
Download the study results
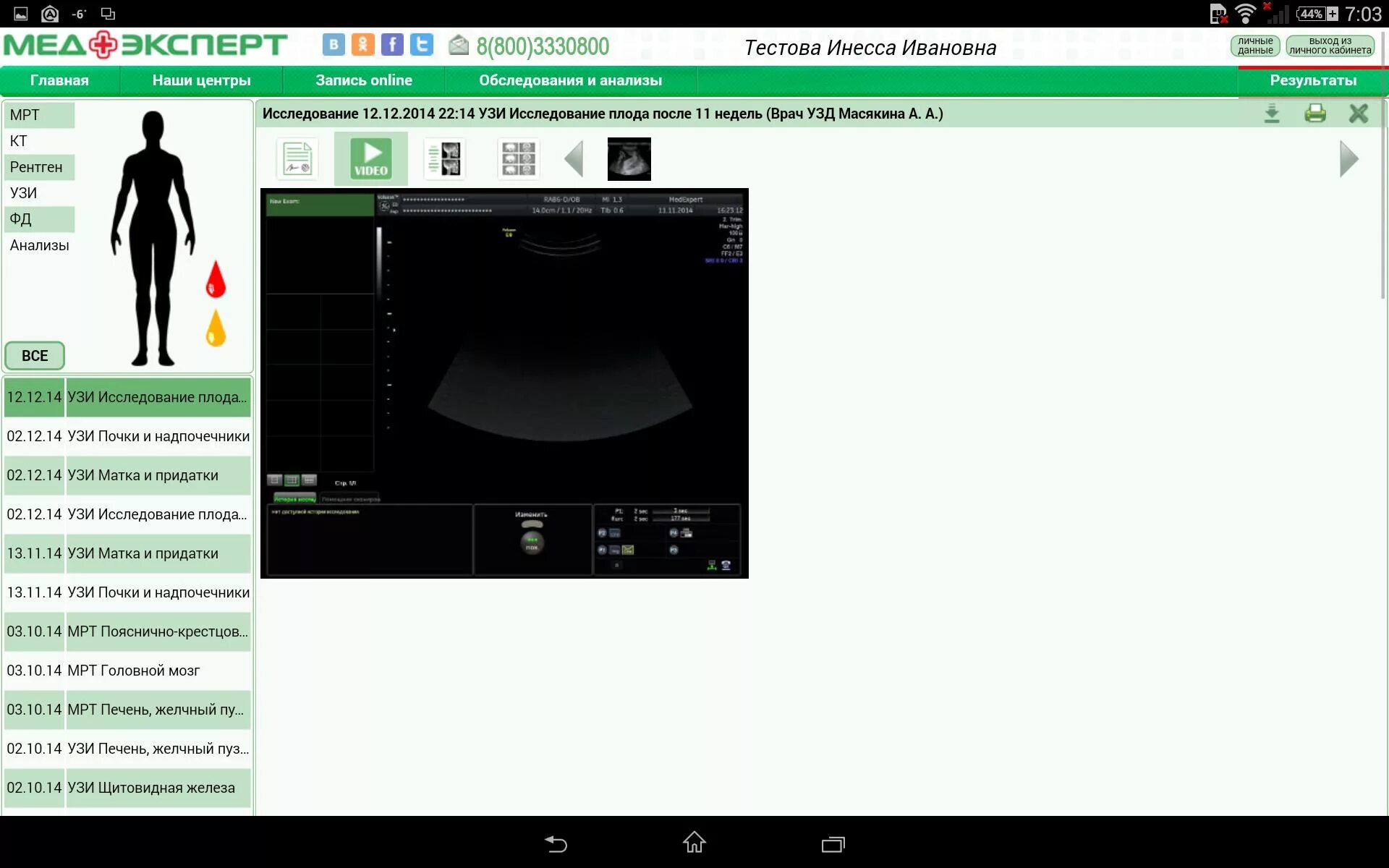click(x=1271, y=114)
